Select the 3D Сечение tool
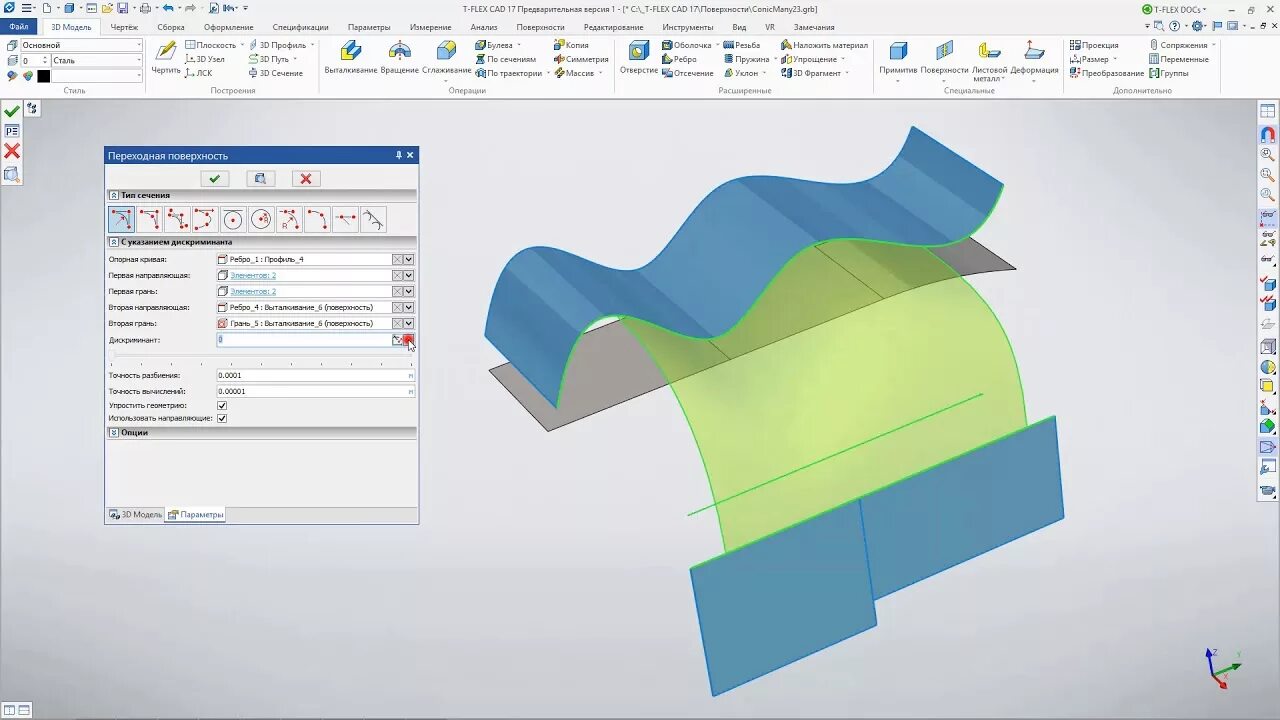The height and width of the screenshot is (720, 1280). [275, 73]
